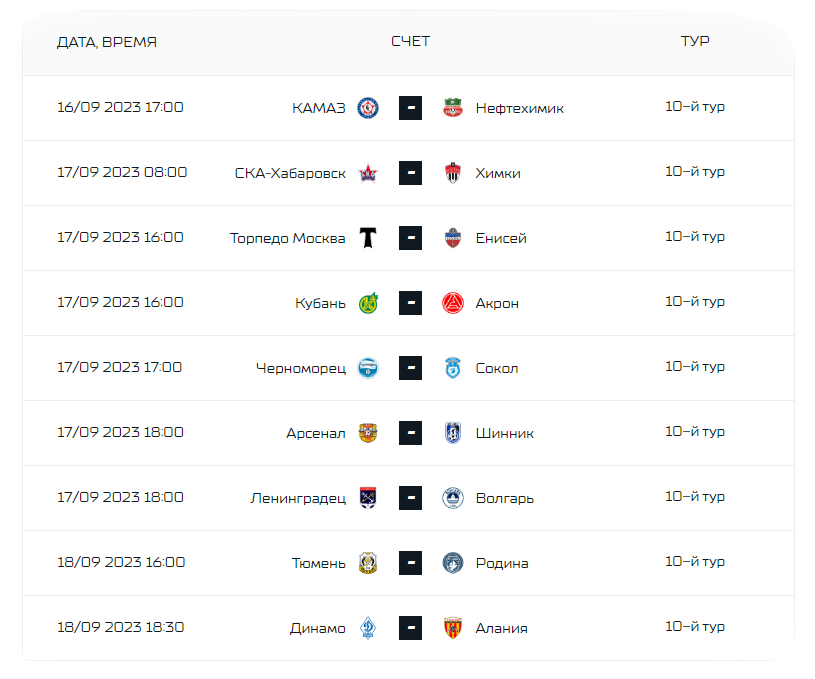Click the Динамо blue diamond logo
The height and width of the screenshot is (679, 815).
pos(368,628)
